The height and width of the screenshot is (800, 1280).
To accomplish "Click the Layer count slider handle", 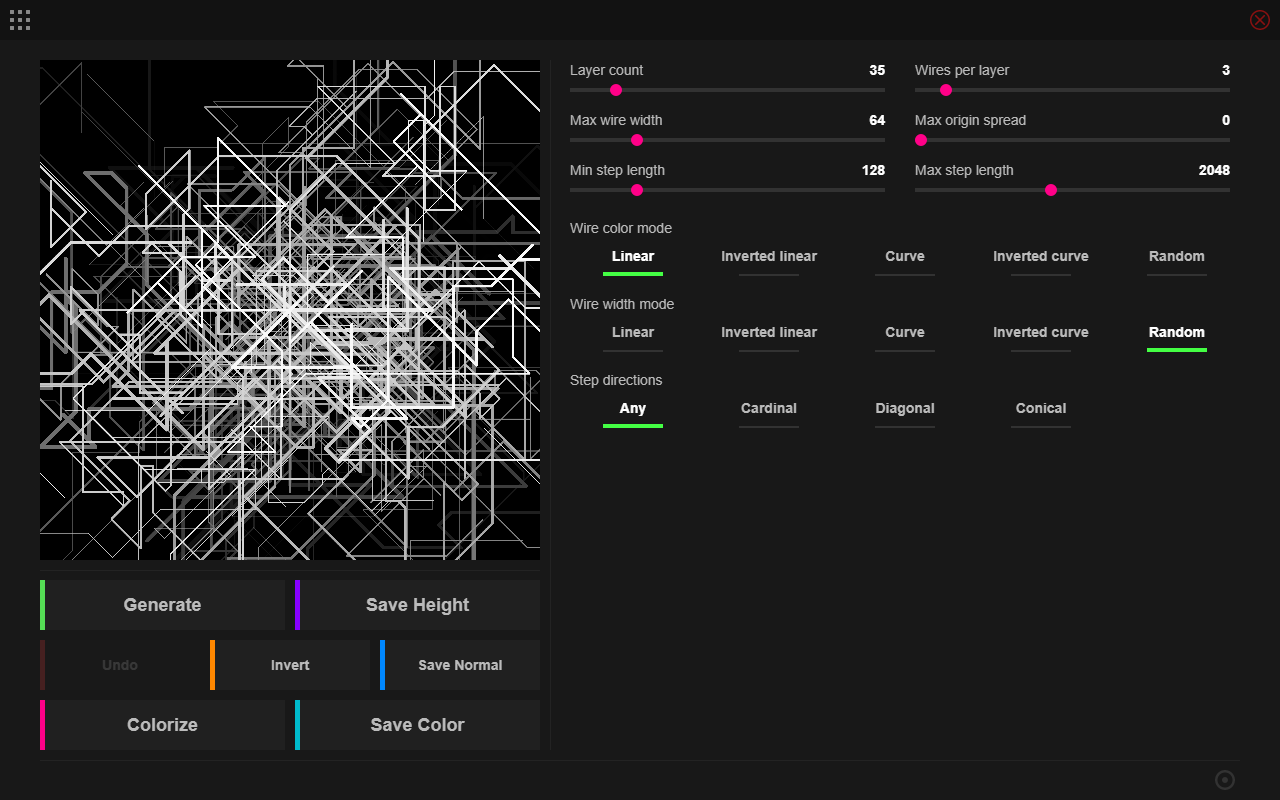I will pos(616,90).
